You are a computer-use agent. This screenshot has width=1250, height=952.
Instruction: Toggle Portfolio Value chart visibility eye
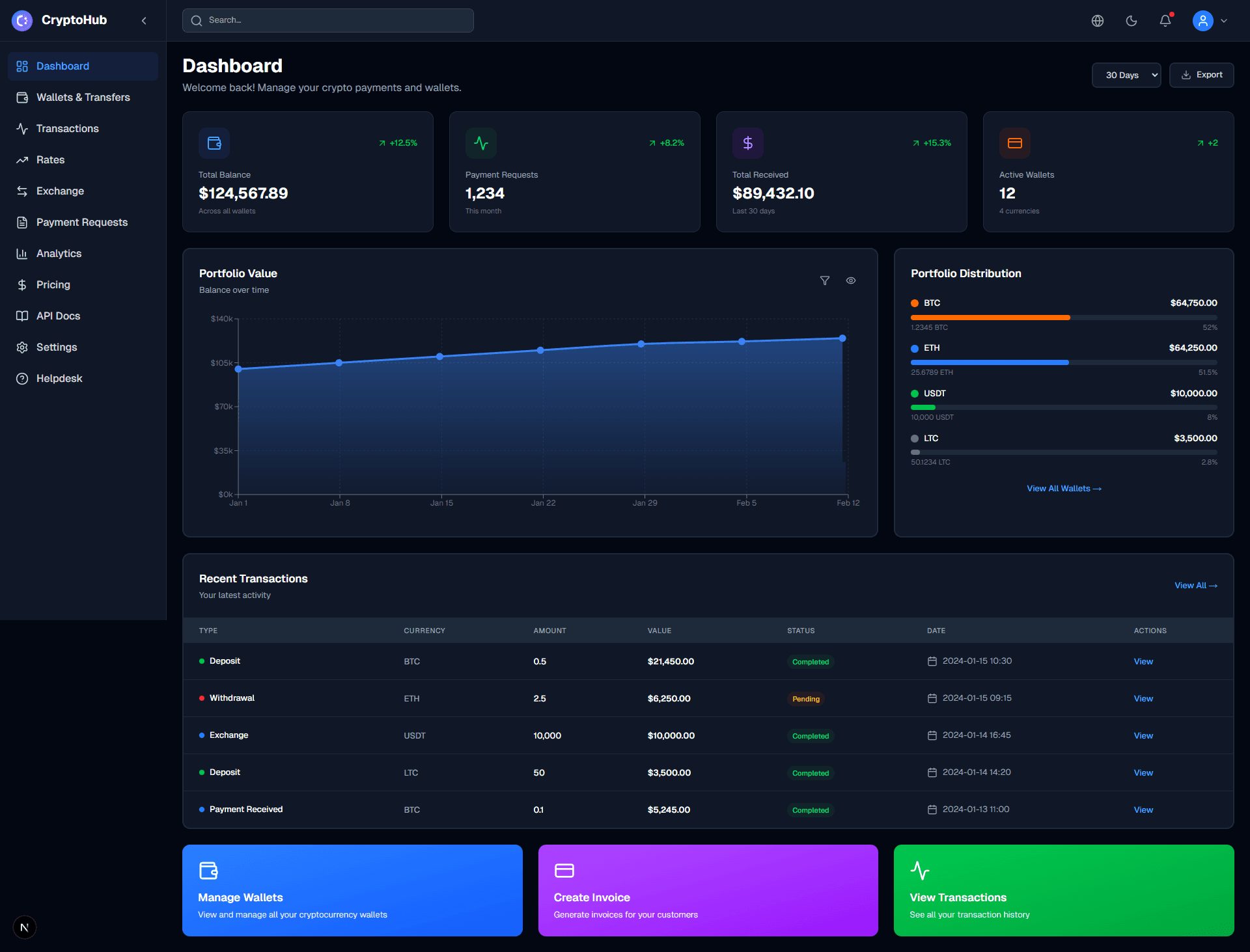pos(851,280)
